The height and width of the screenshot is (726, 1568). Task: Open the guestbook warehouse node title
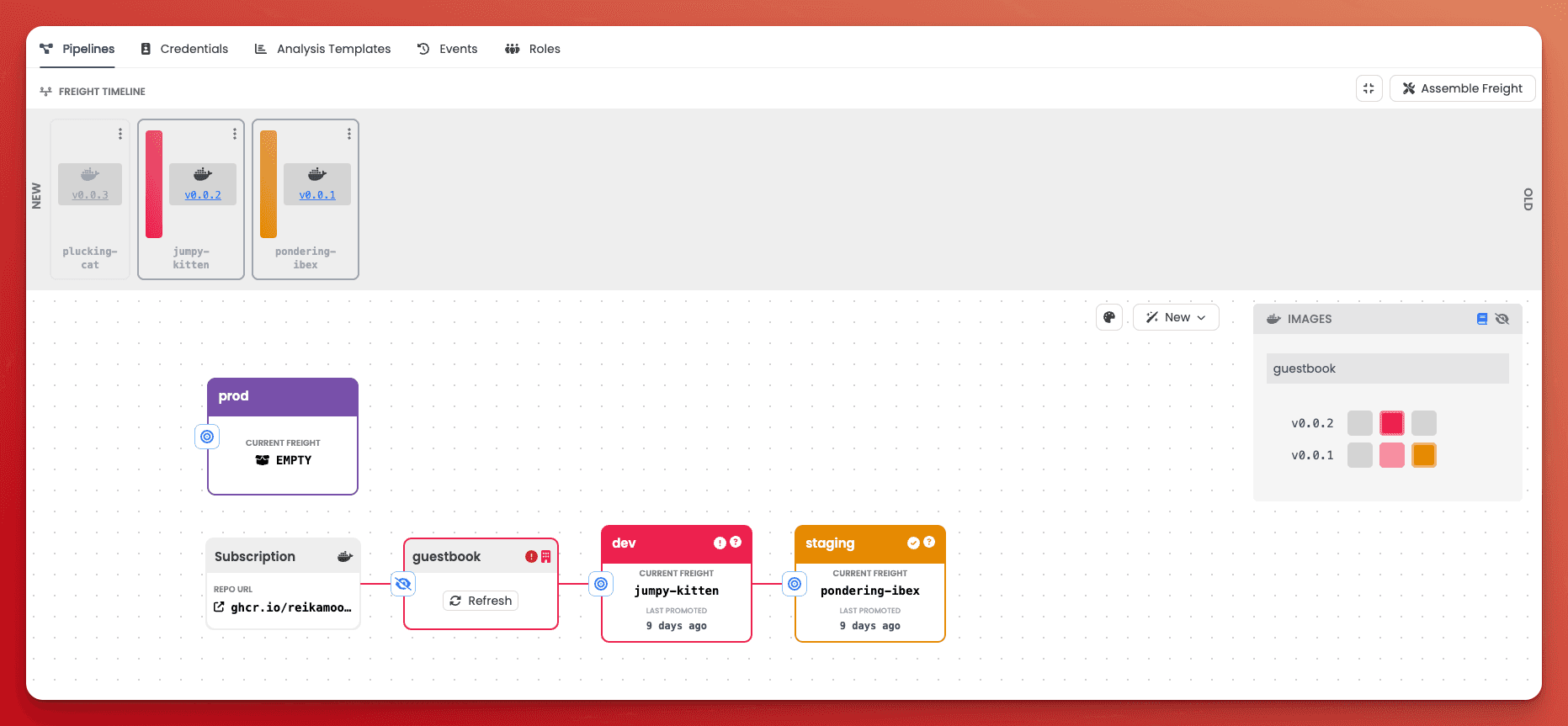click(x=446, y=557)
